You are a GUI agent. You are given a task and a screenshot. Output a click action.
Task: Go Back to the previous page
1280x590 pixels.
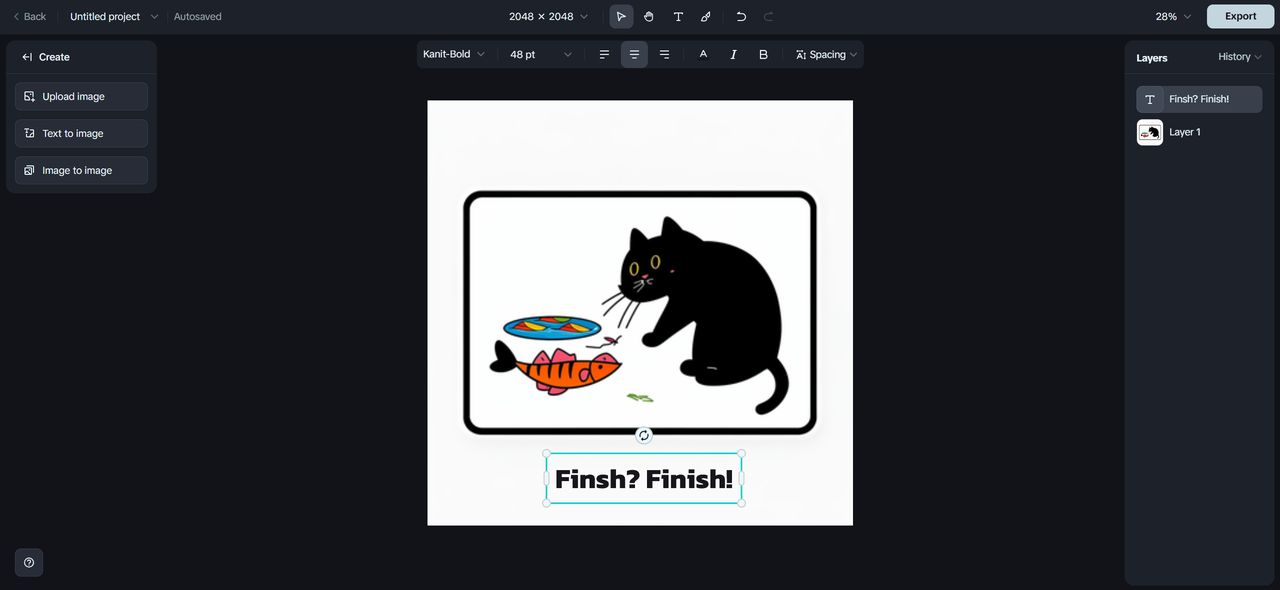[x=29, y=16]
